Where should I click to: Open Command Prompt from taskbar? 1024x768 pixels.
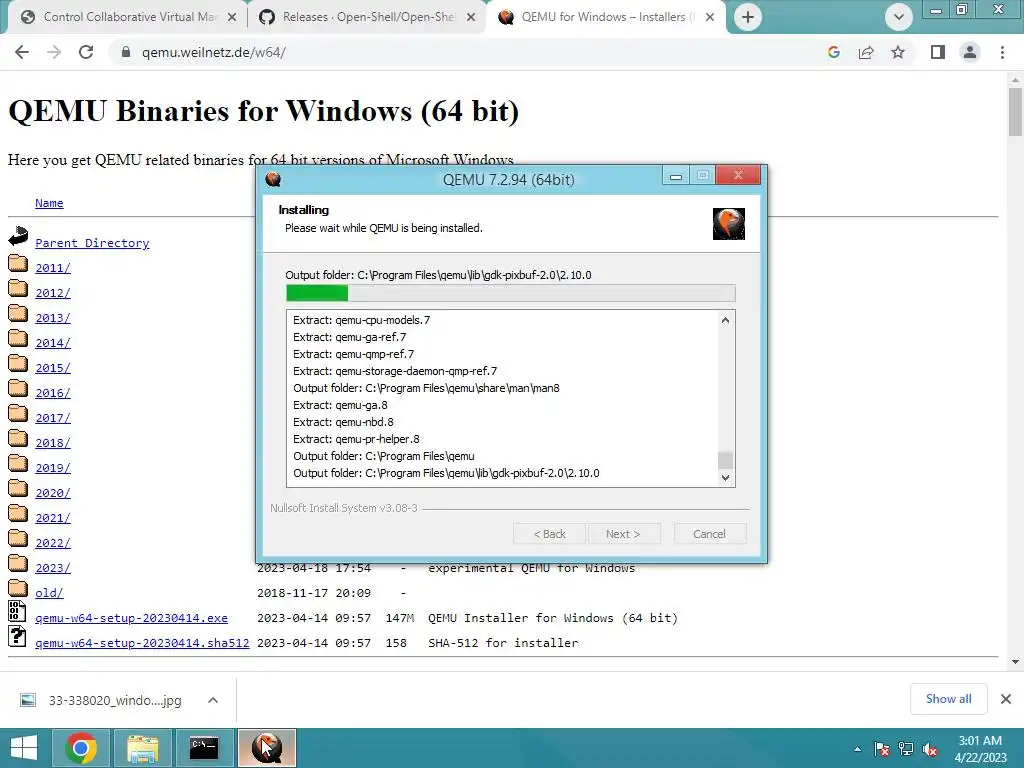(204, 748)
